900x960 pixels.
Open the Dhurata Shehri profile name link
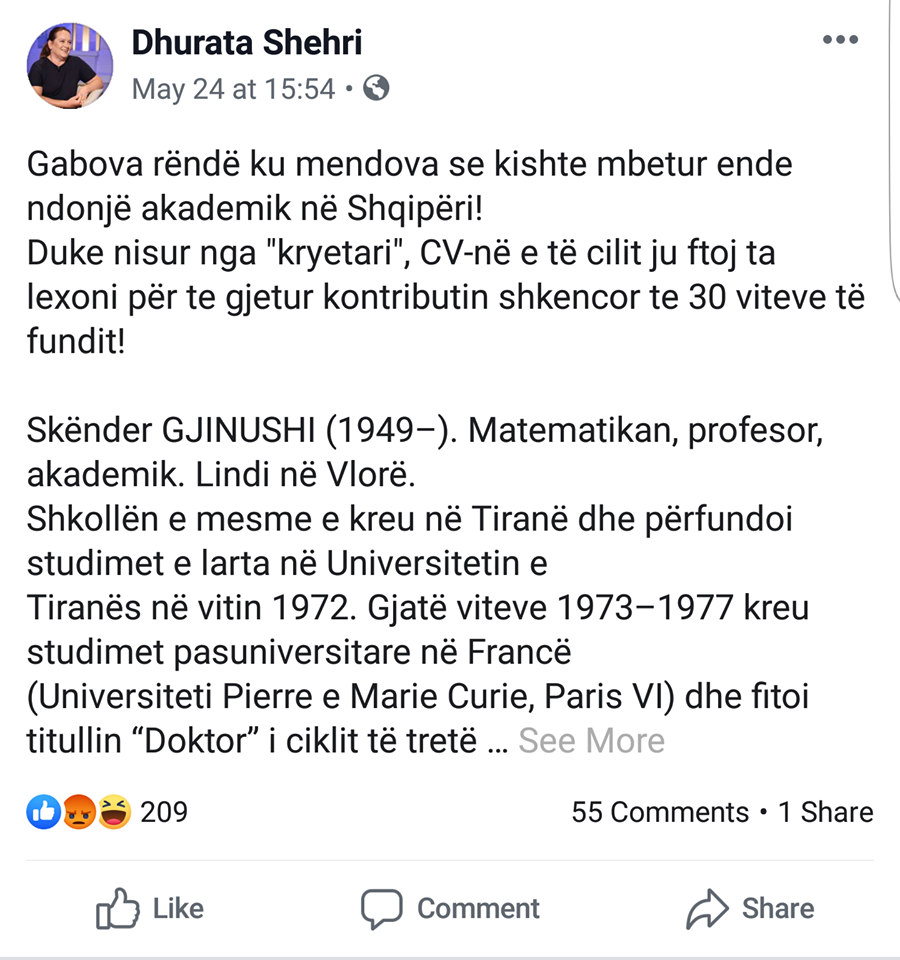tap(247, 42)
